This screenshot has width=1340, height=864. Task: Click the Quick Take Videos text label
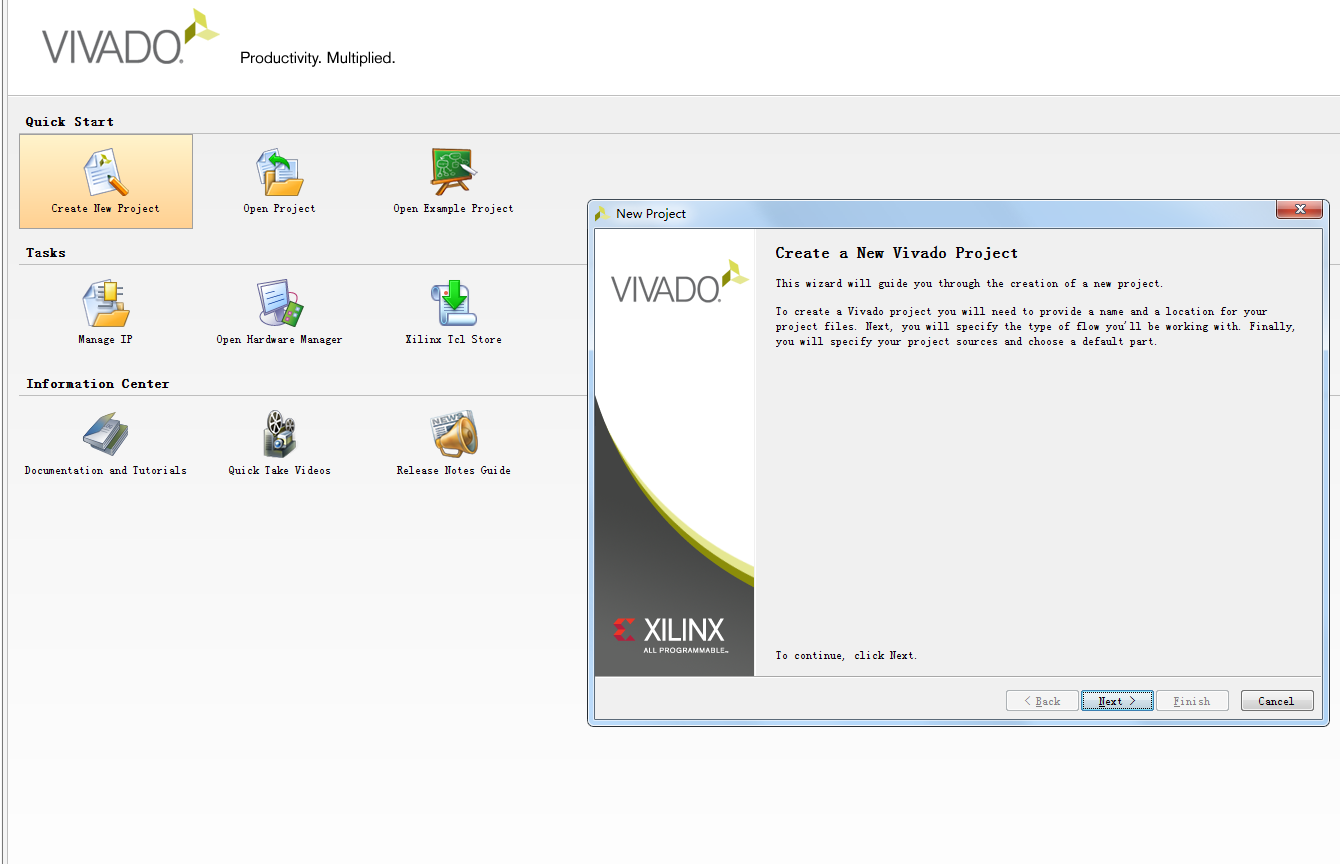(279, 471)
